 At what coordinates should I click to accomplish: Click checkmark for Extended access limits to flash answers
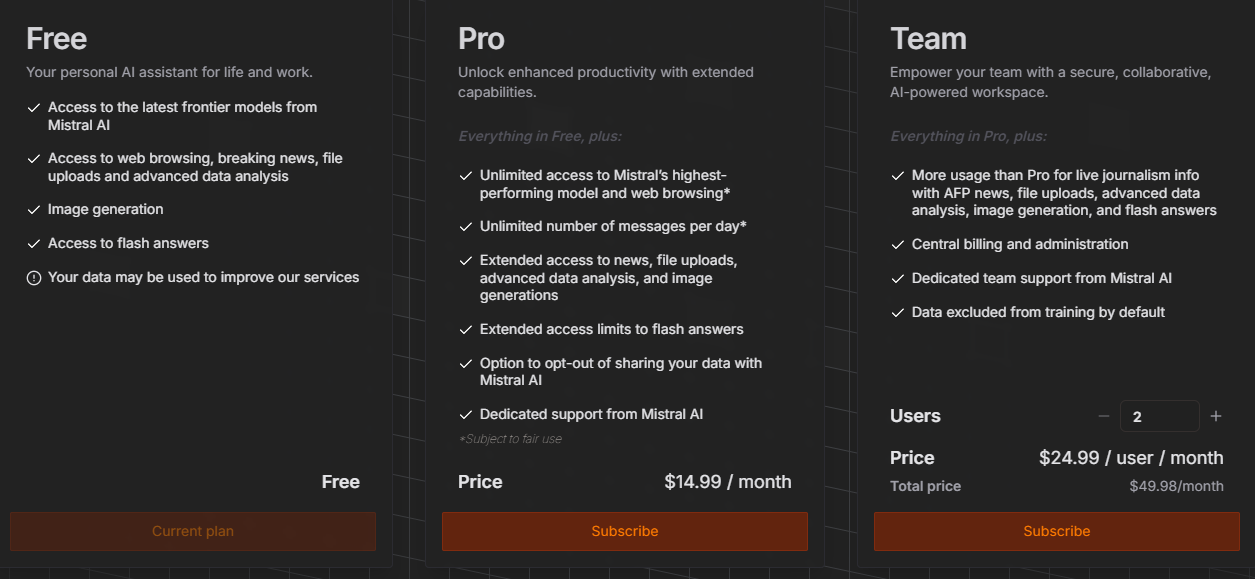(466, 330)
